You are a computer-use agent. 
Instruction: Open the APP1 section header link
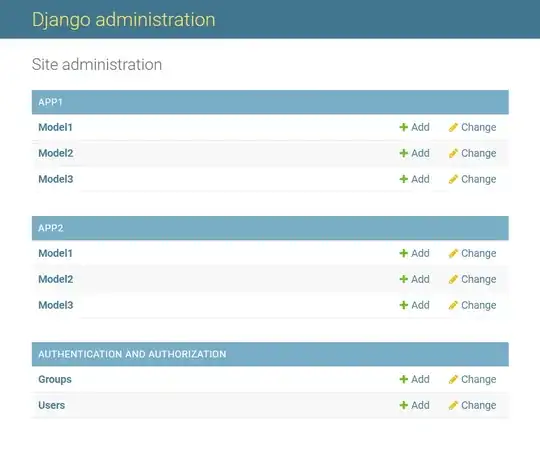50,102
